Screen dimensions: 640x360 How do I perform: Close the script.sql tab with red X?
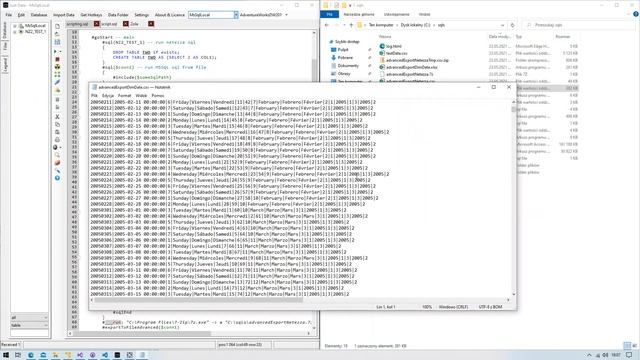tap(126, 24)
